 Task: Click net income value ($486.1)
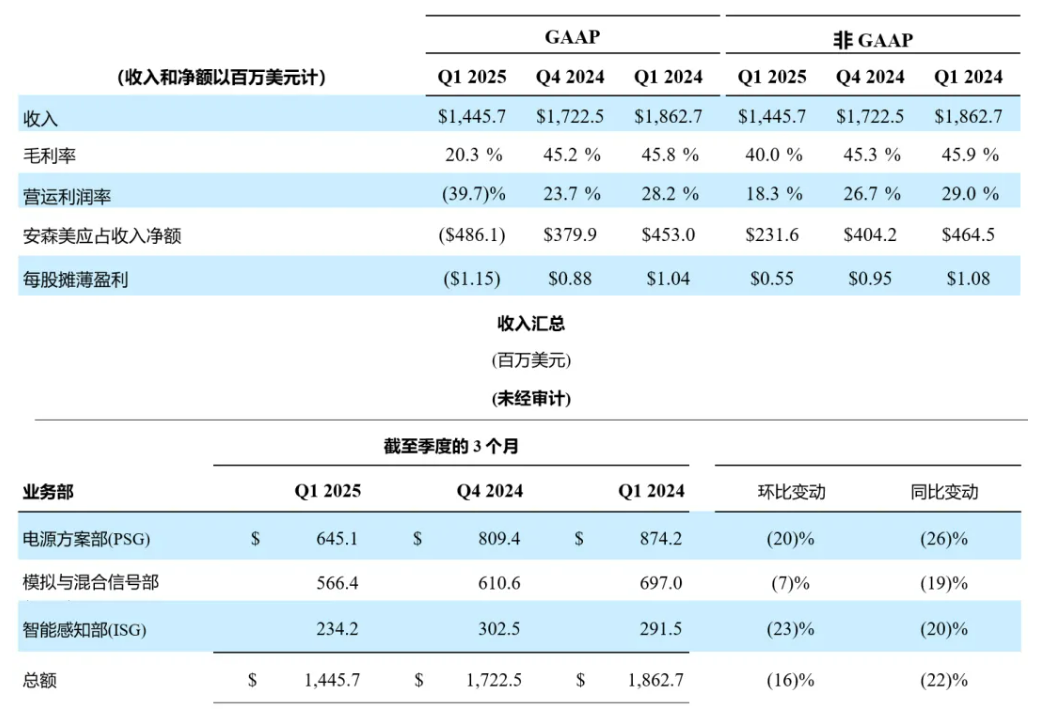(x=472, y=235)
